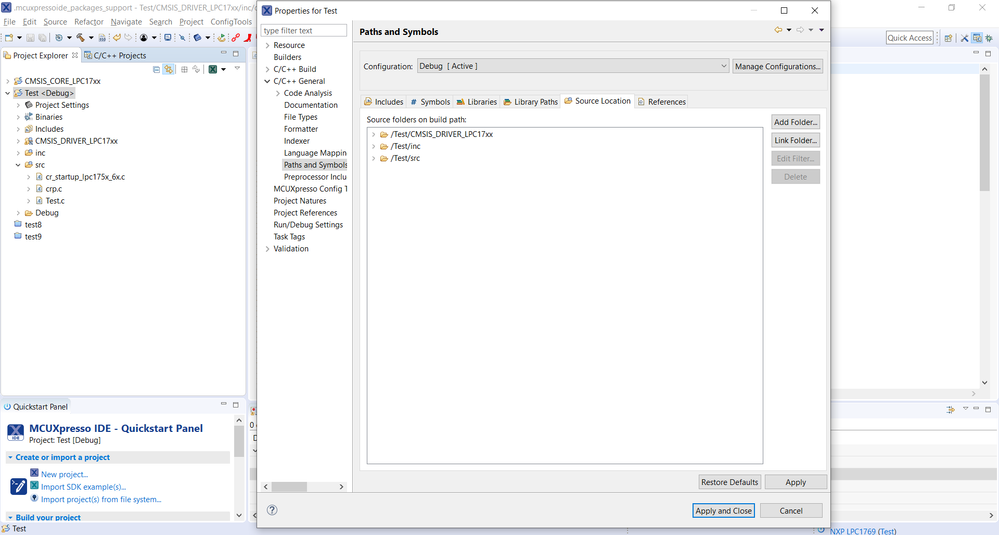Viewport: 999px width, 535px height.
Task: Select MCUXpresso Config in properties tree
Action: [310, 189]
